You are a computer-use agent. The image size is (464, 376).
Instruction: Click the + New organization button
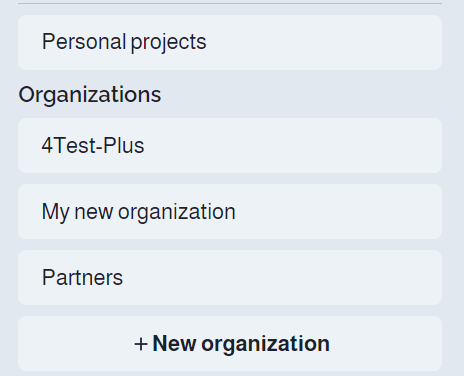230,343
